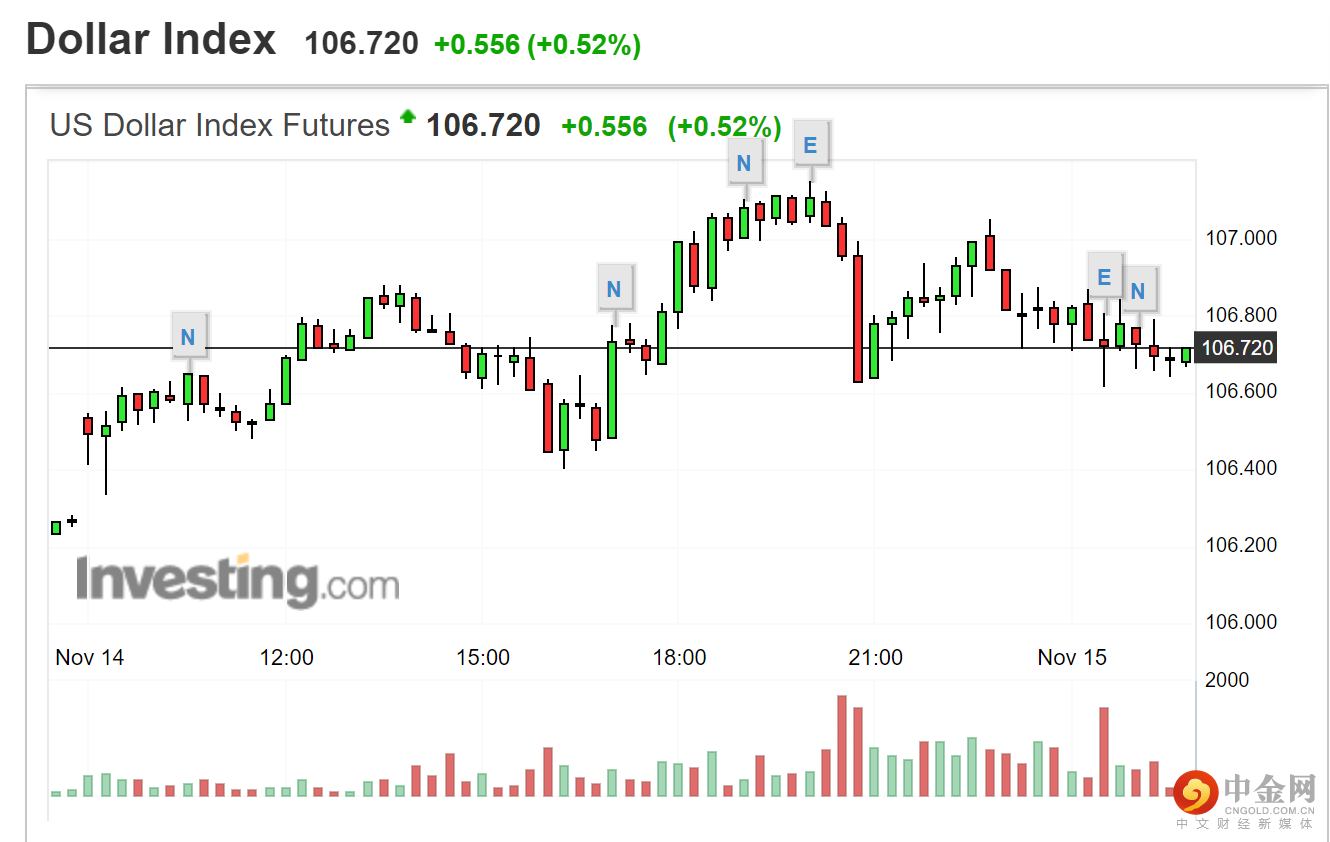Click the long red candle before 21:00
This screenshot has width=1330, height=842.
point(858,318)
